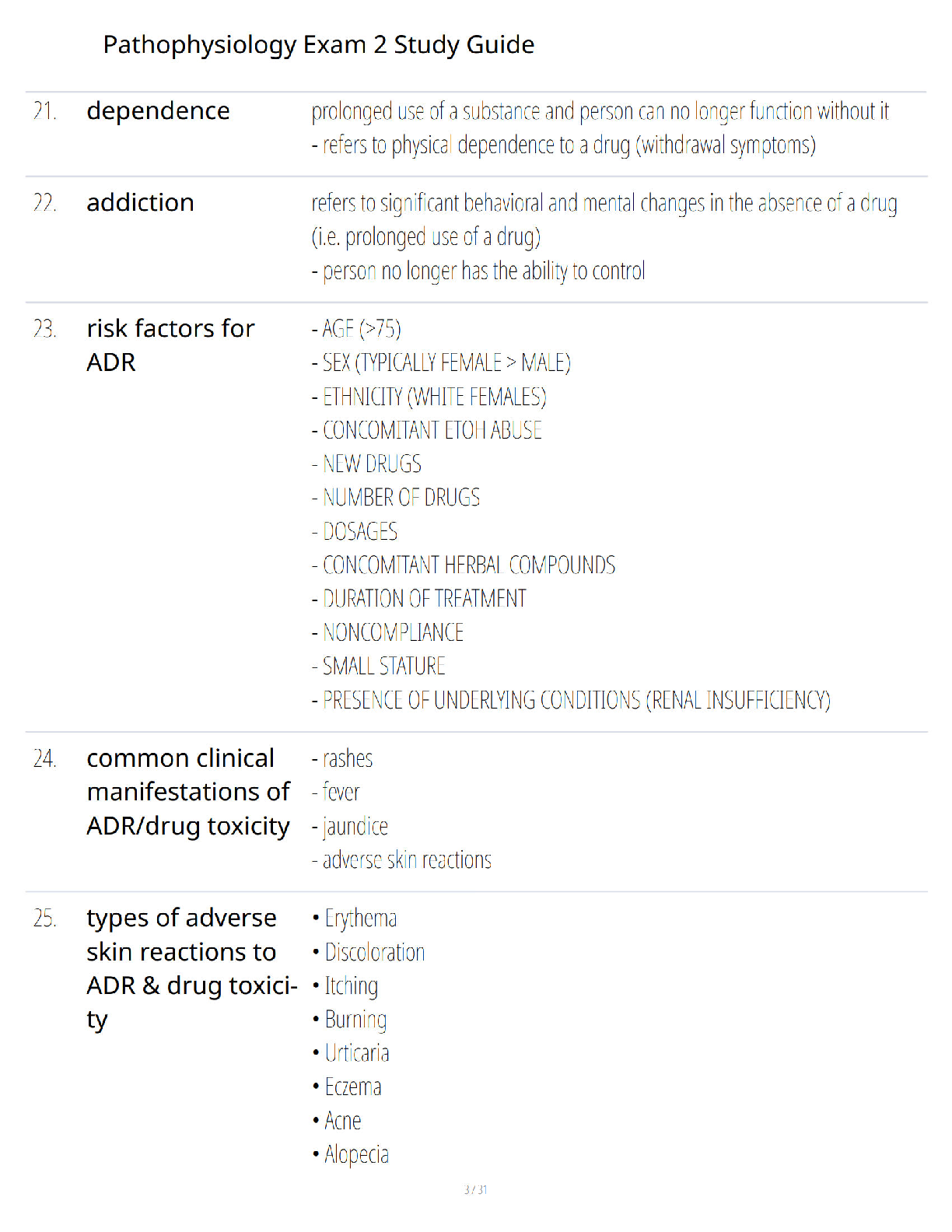Click the 'jaundice' manifestation

(350, 826)
